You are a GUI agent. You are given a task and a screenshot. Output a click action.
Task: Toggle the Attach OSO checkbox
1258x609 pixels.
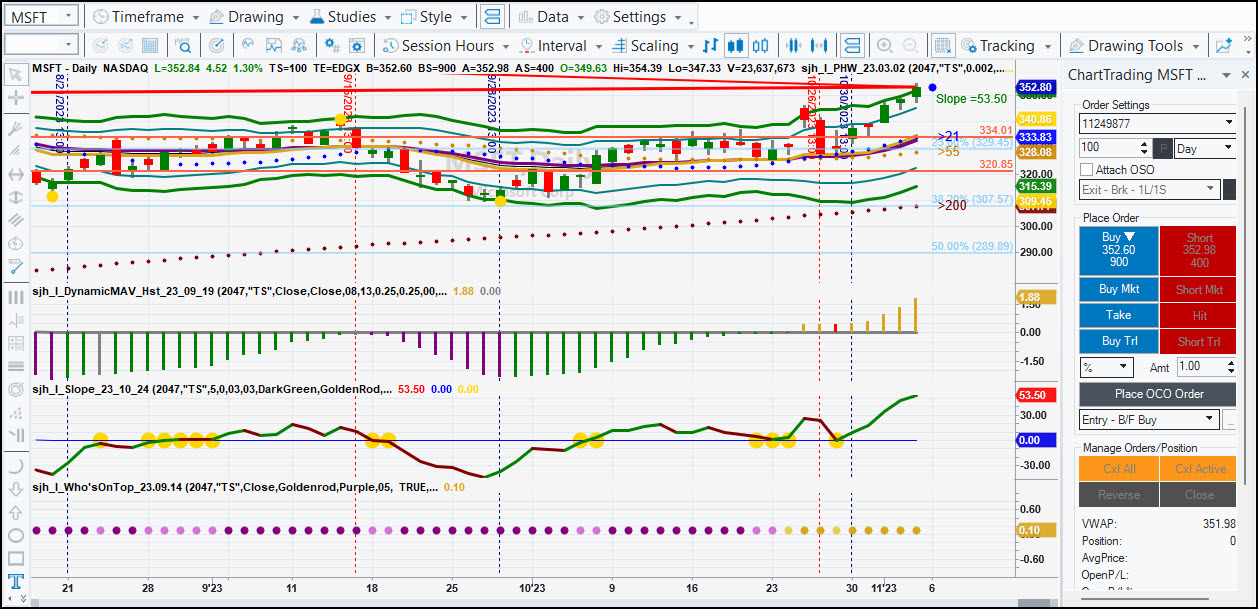click(1087, 170)
